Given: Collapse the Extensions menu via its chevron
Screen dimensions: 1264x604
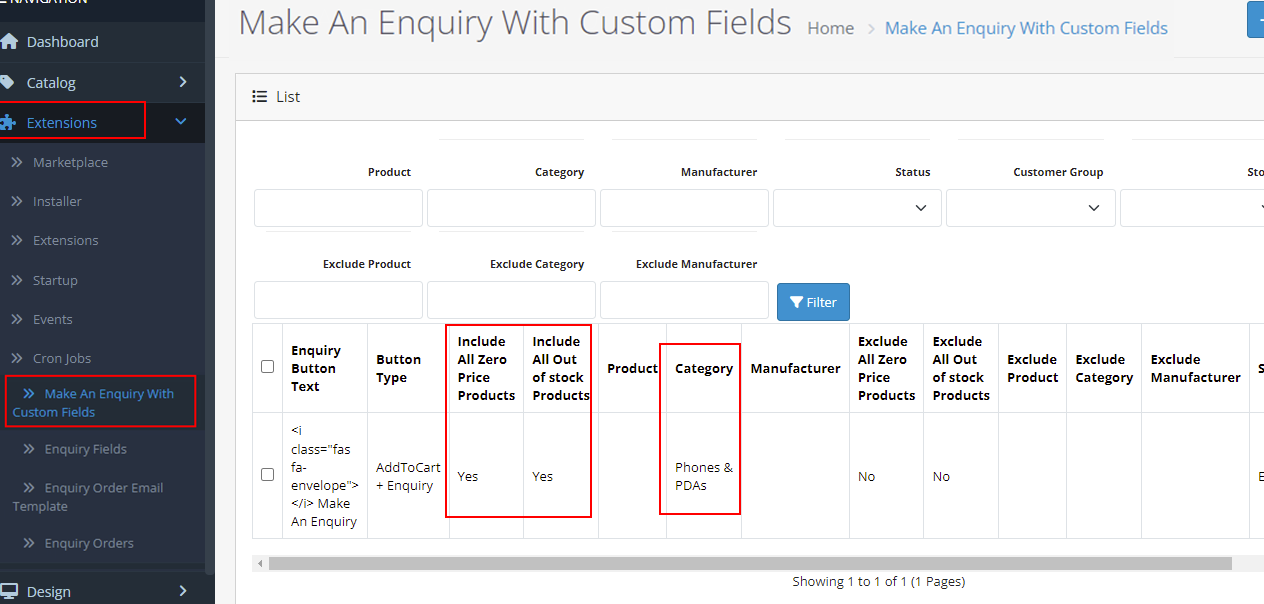Looking at the screenshot, I should coord(182,121).
